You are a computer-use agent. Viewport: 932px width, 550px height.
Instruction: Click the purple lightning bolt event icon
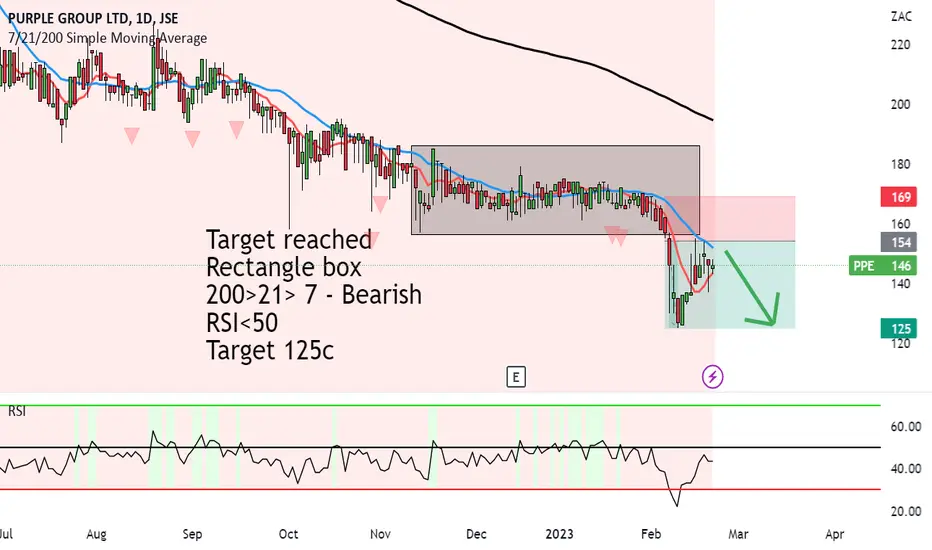click(x=712, y=376)
